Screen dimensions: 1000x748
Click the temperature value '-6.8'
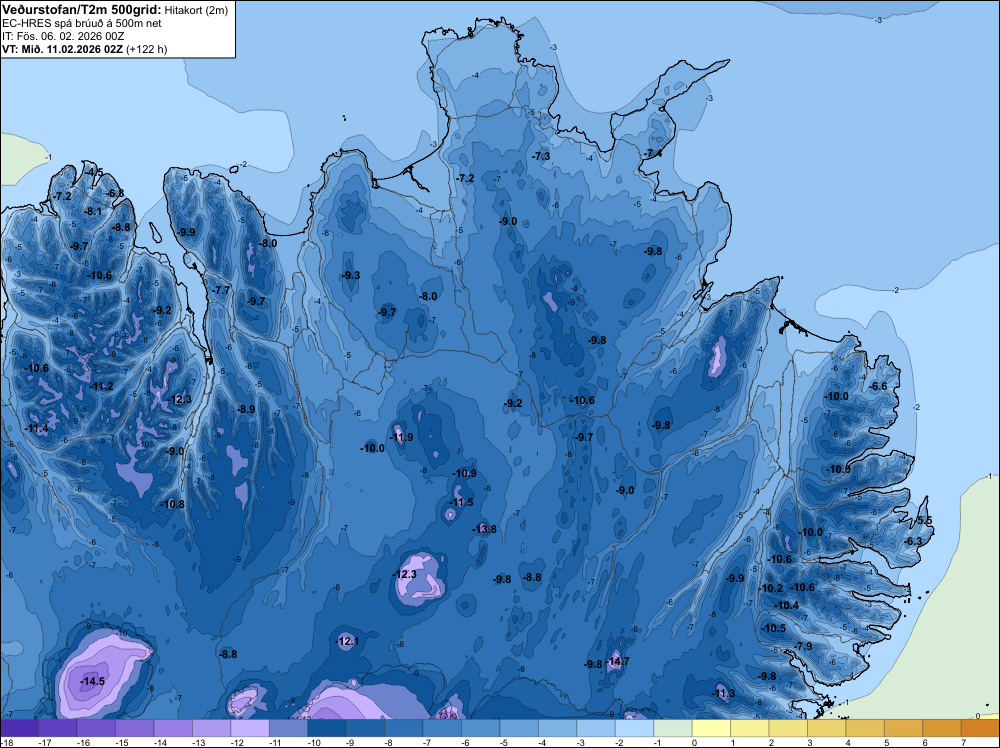(x=114, y=193)
